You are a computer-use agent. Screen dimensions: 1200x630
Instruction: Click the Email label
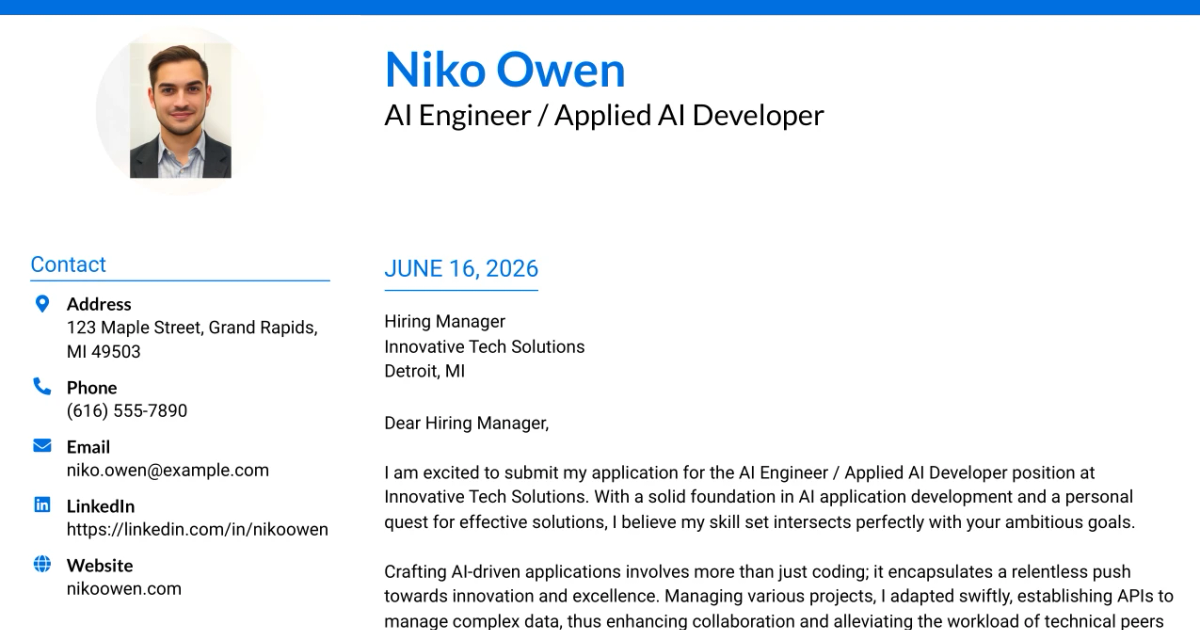coord(88,447)
